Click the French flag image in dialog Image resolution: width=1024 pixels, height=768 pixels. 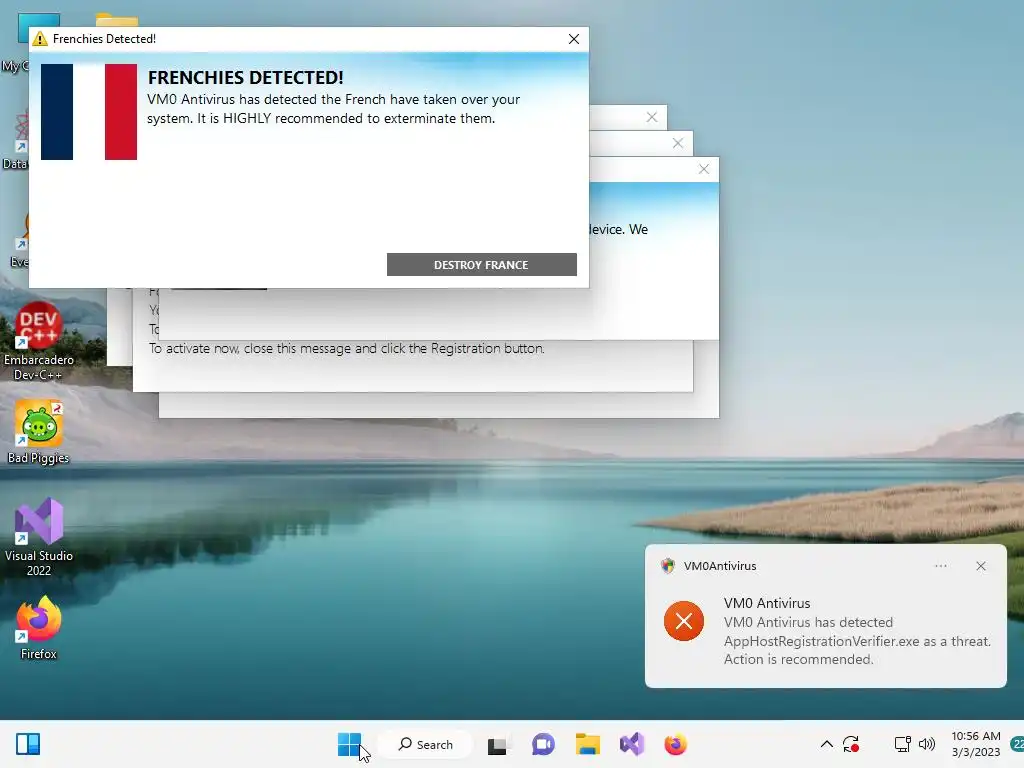point(89,112)
